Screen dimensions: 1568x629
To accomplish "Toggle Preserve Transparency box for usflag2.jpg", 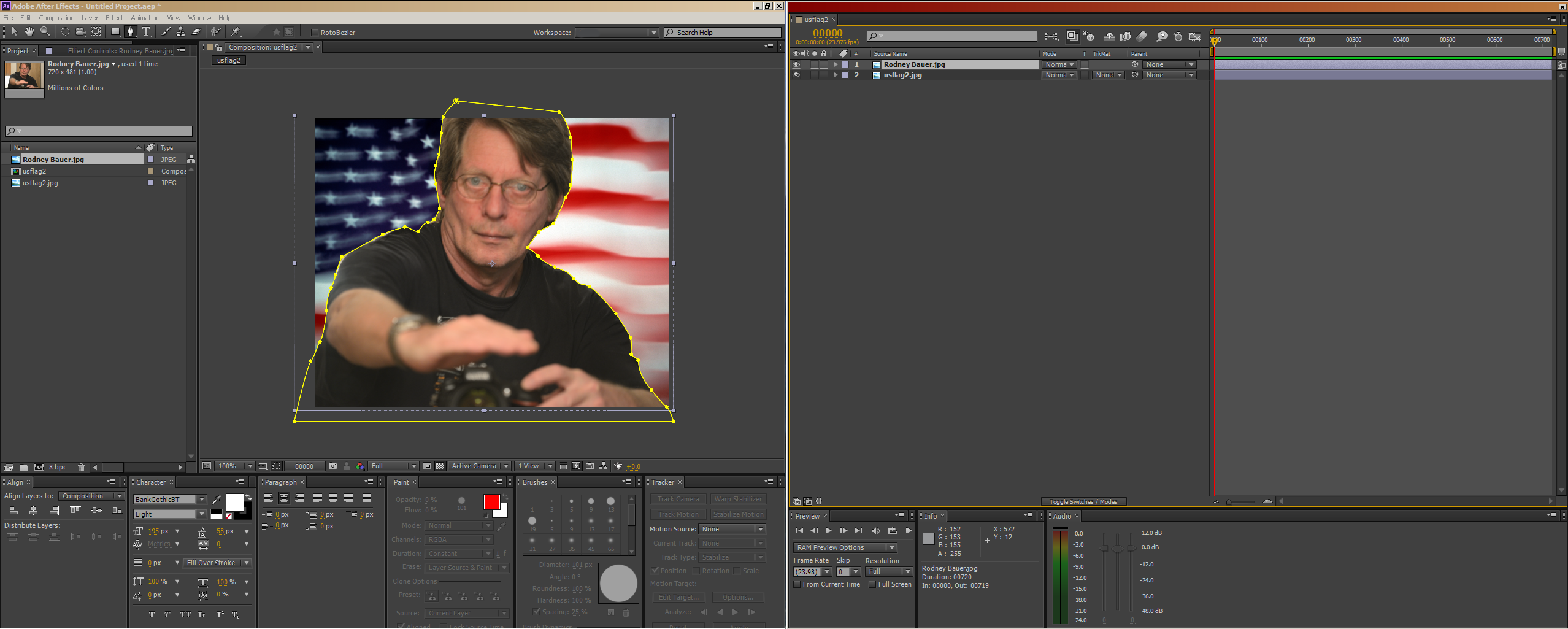I will click(1085, 75).
